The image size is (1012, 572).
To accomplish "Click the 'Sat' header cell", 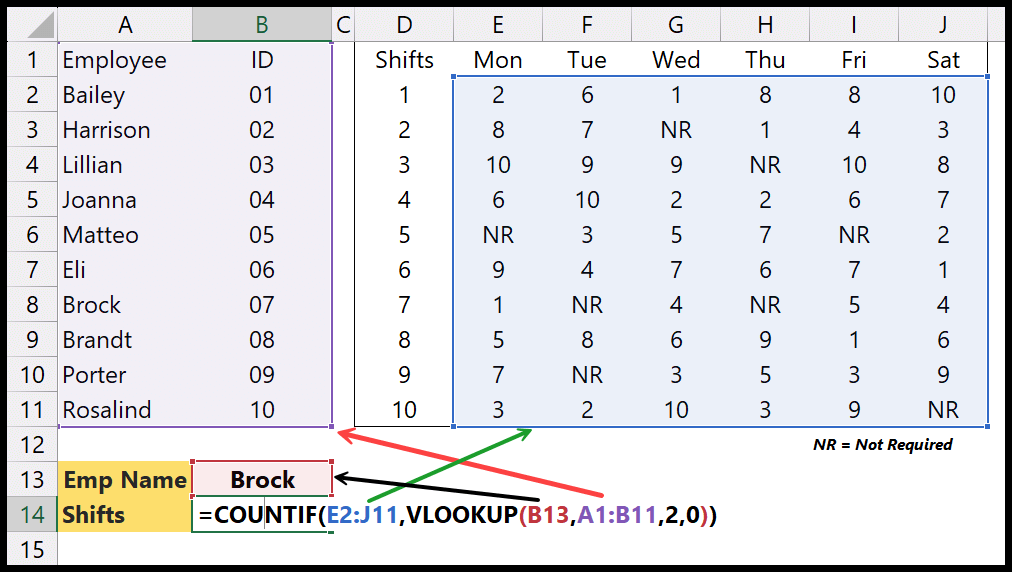I will click(943, 60).
